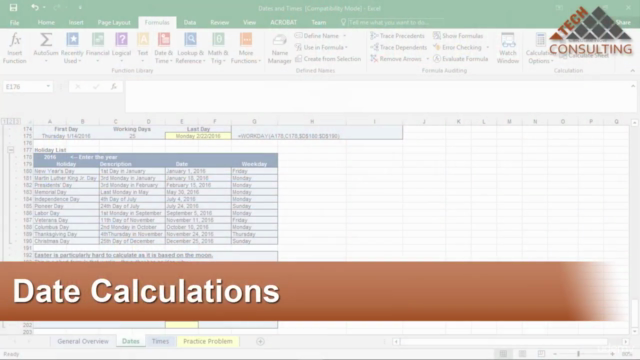This screenshot has width=640, height=360.
Task: Switch to Page Layout tab
Action: [x=114, y=22]
